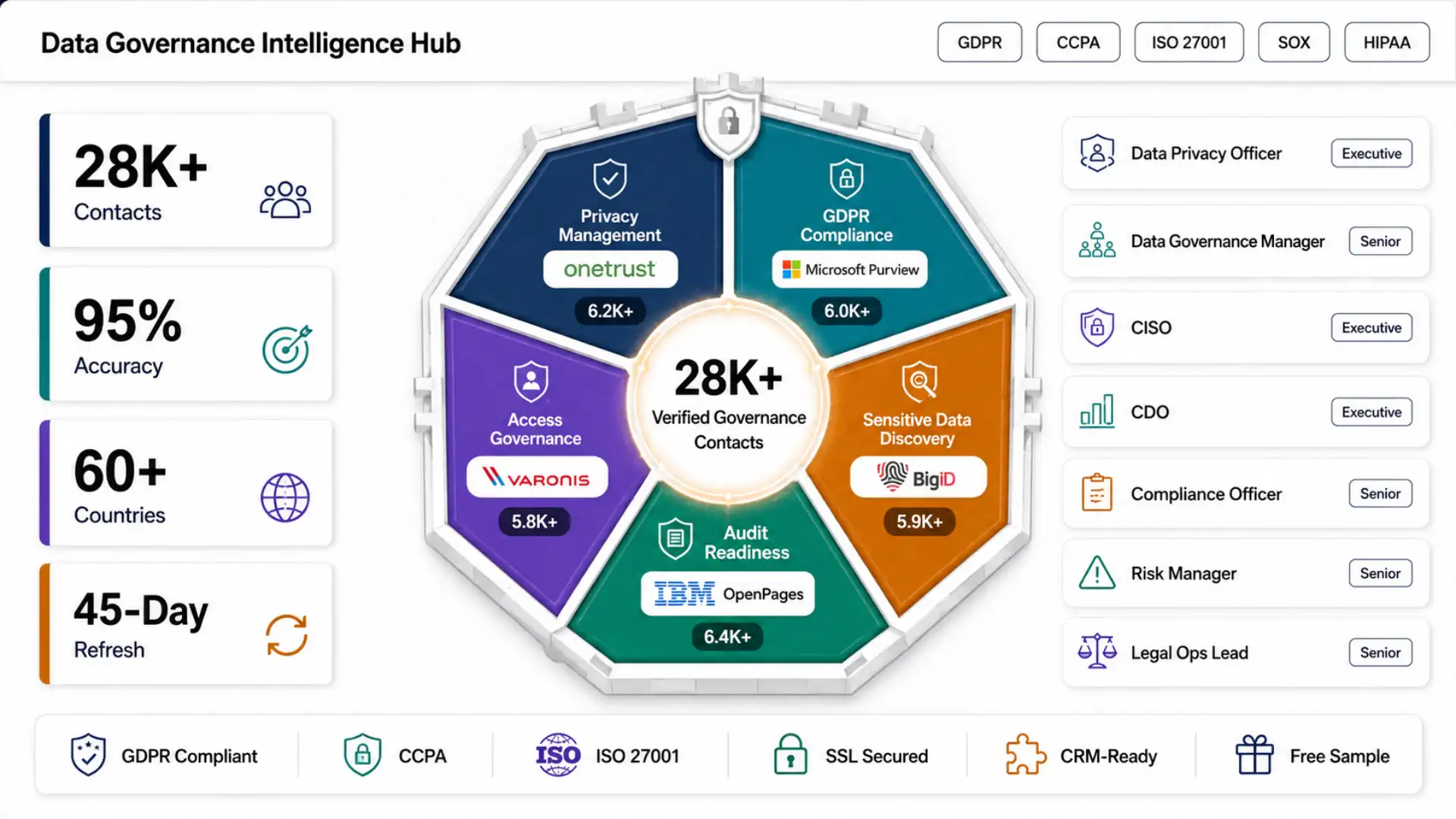This screenshot has width=1456, height=819.
Task: Click Executive badge next to CDO
Action: tap(1371, 412)
